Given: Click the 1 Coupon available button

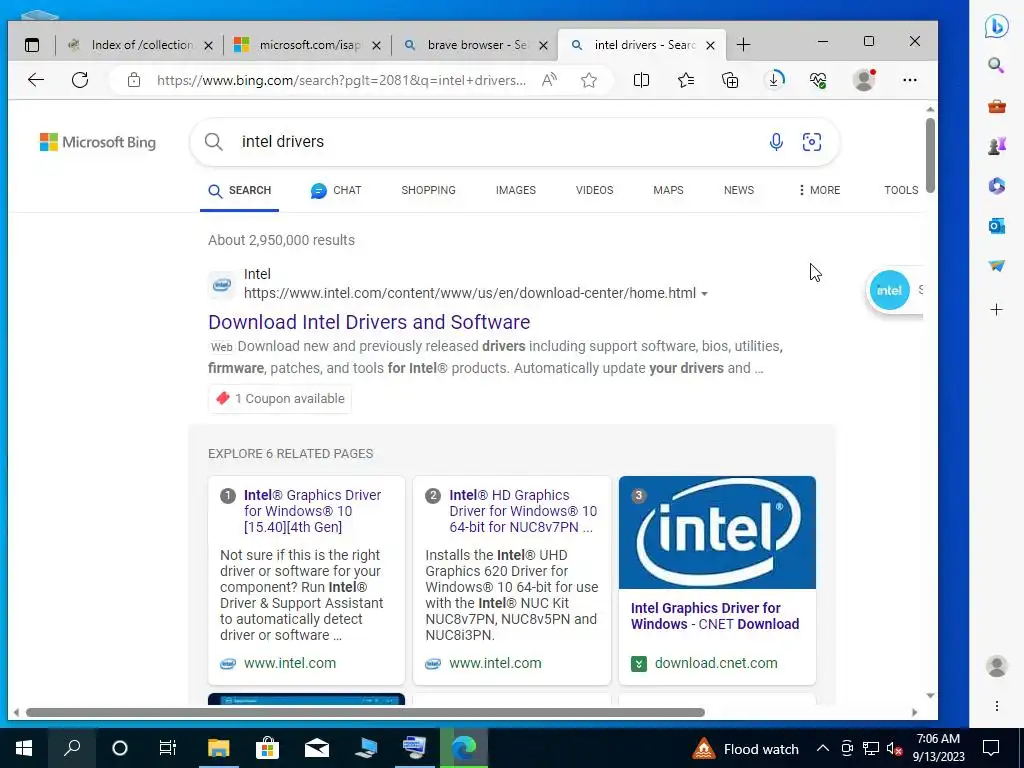Looking at the screenshot, I should (x=280, y=398).
